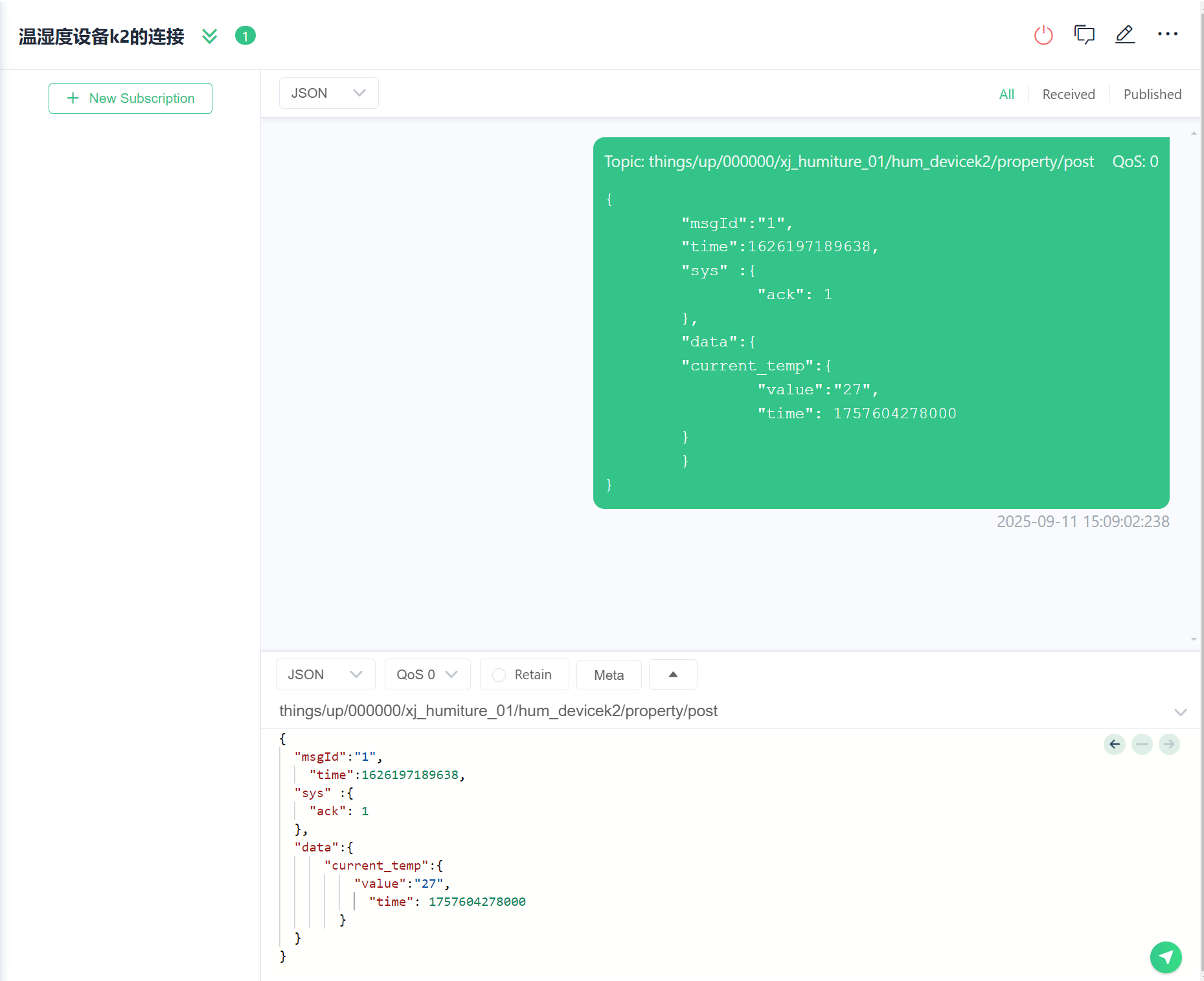Open new window via chat icon

(1084, 34)
